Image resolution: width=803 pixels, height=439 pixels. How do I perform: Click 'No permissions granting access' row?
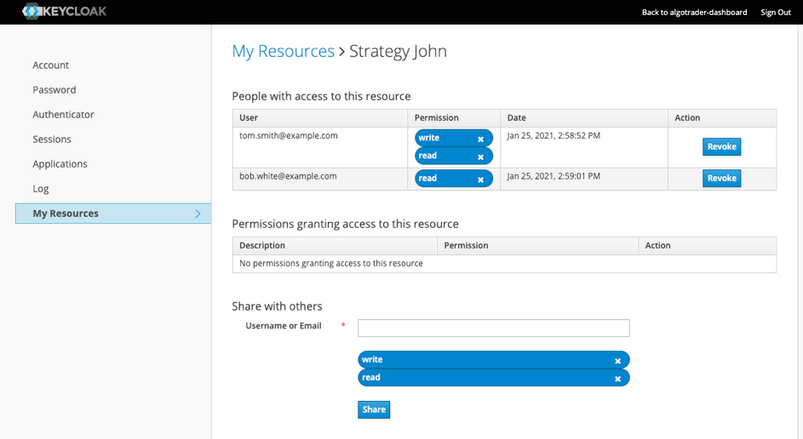pos(504,263)
